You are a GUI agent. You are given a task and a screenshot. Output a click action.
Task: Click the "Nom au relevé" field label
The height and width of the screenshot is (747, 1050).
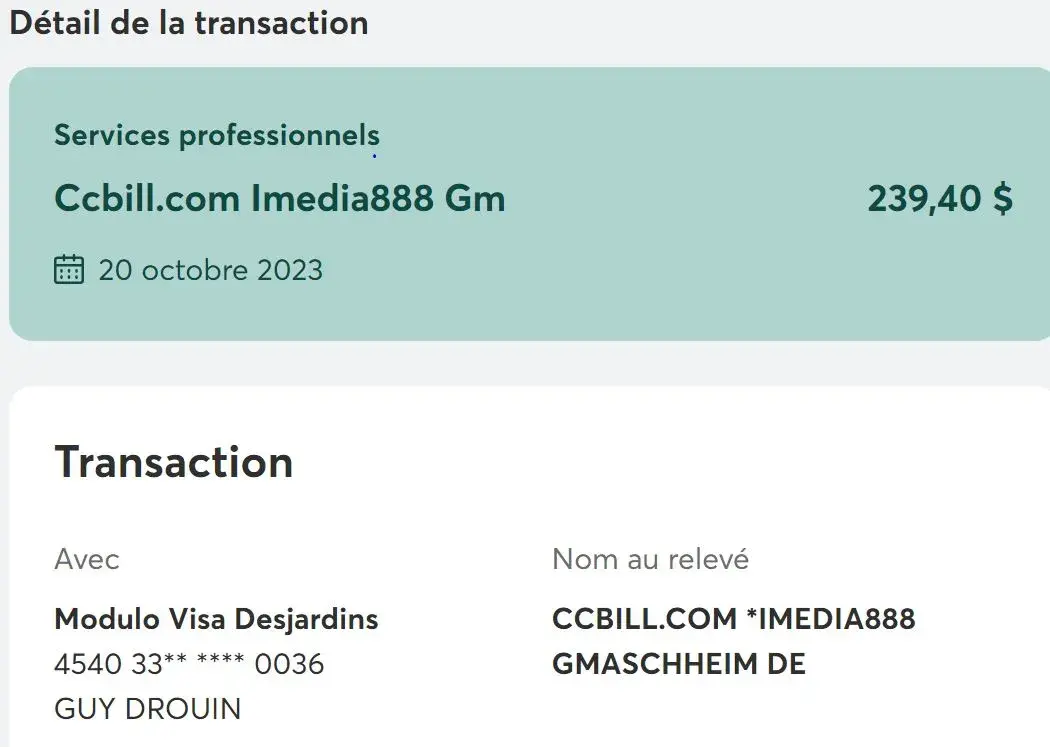[650, 559]
